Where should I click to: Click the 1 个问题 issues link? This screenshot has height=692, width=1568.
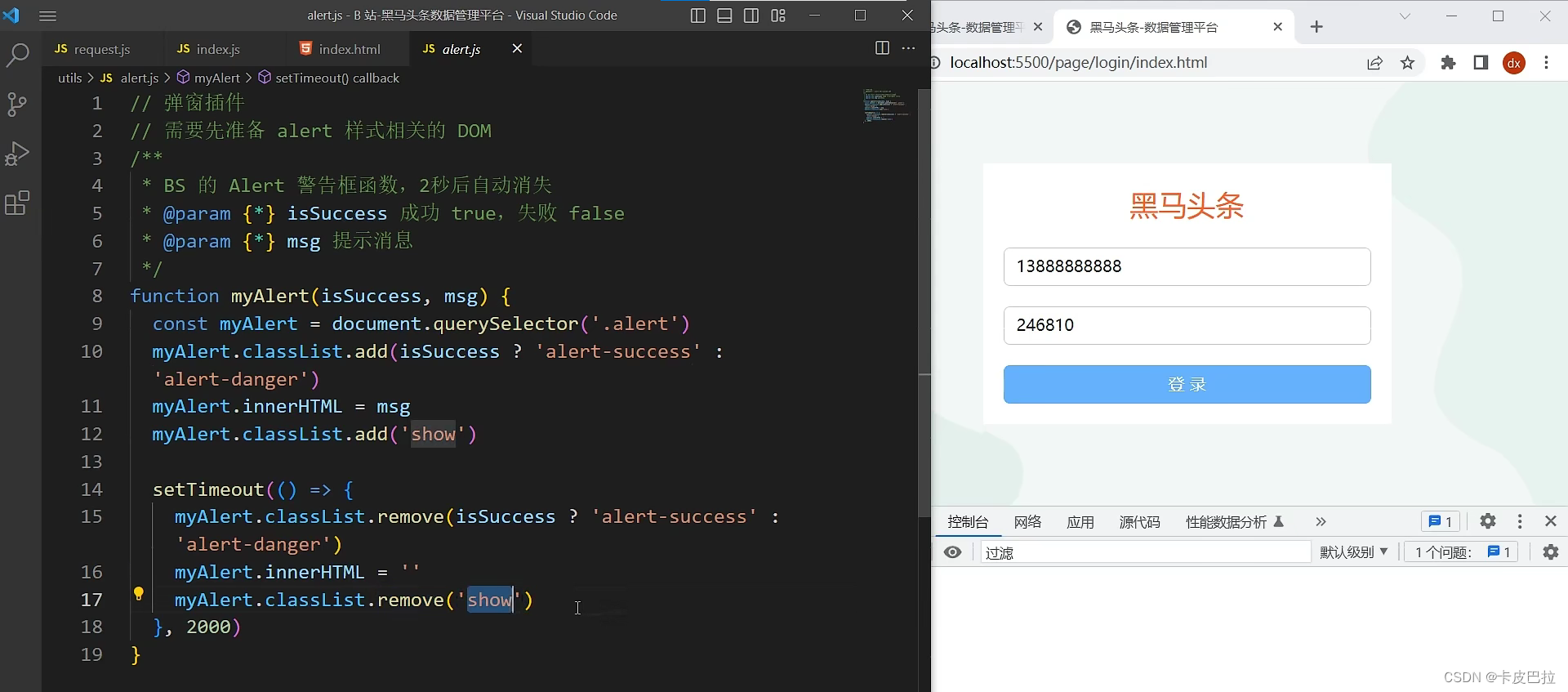(1462, 552)
